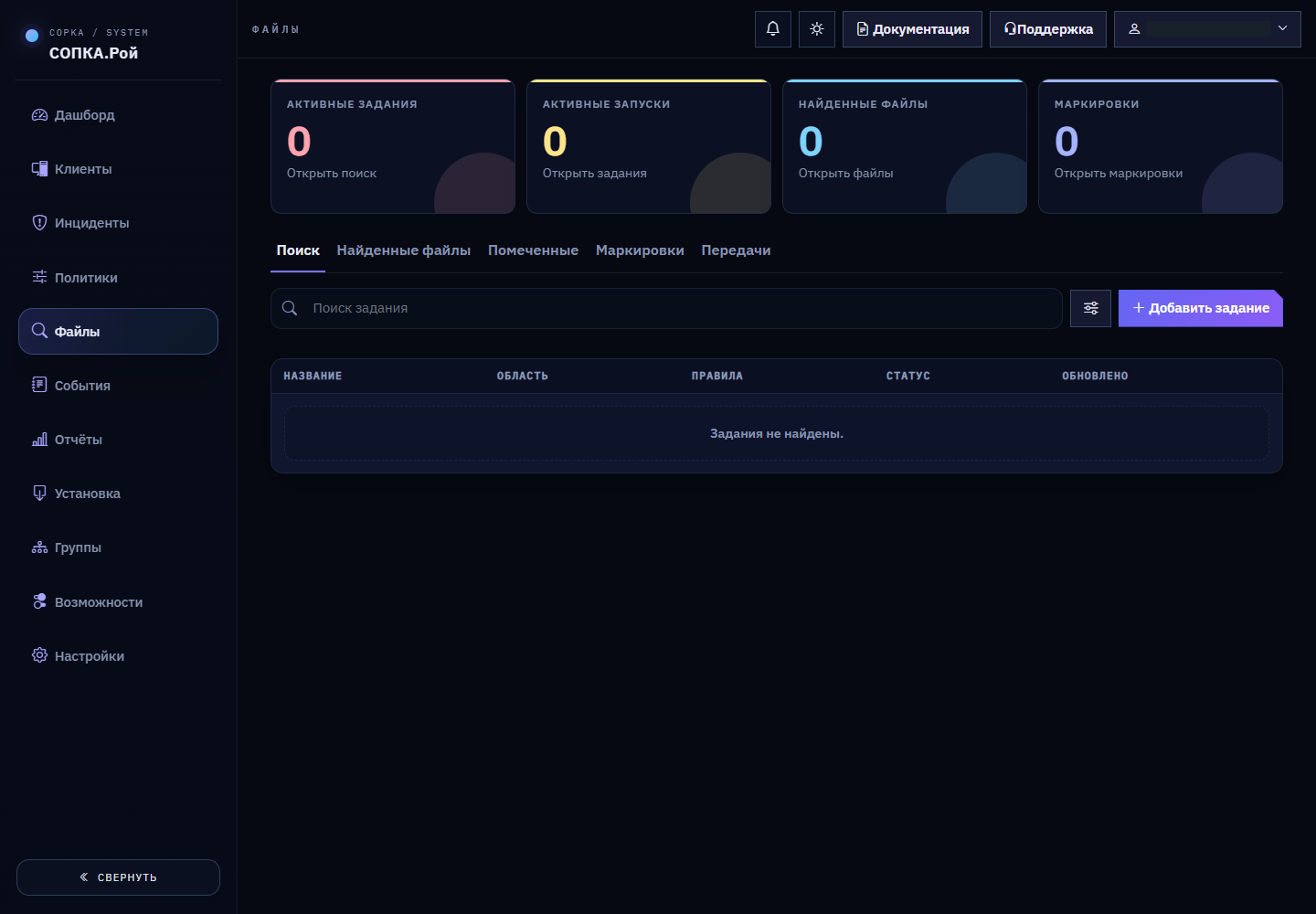Click Открыть файлы link
The height and width of the screenshot is (914, 1316).
pyautogui.click(x=846, y=174)
